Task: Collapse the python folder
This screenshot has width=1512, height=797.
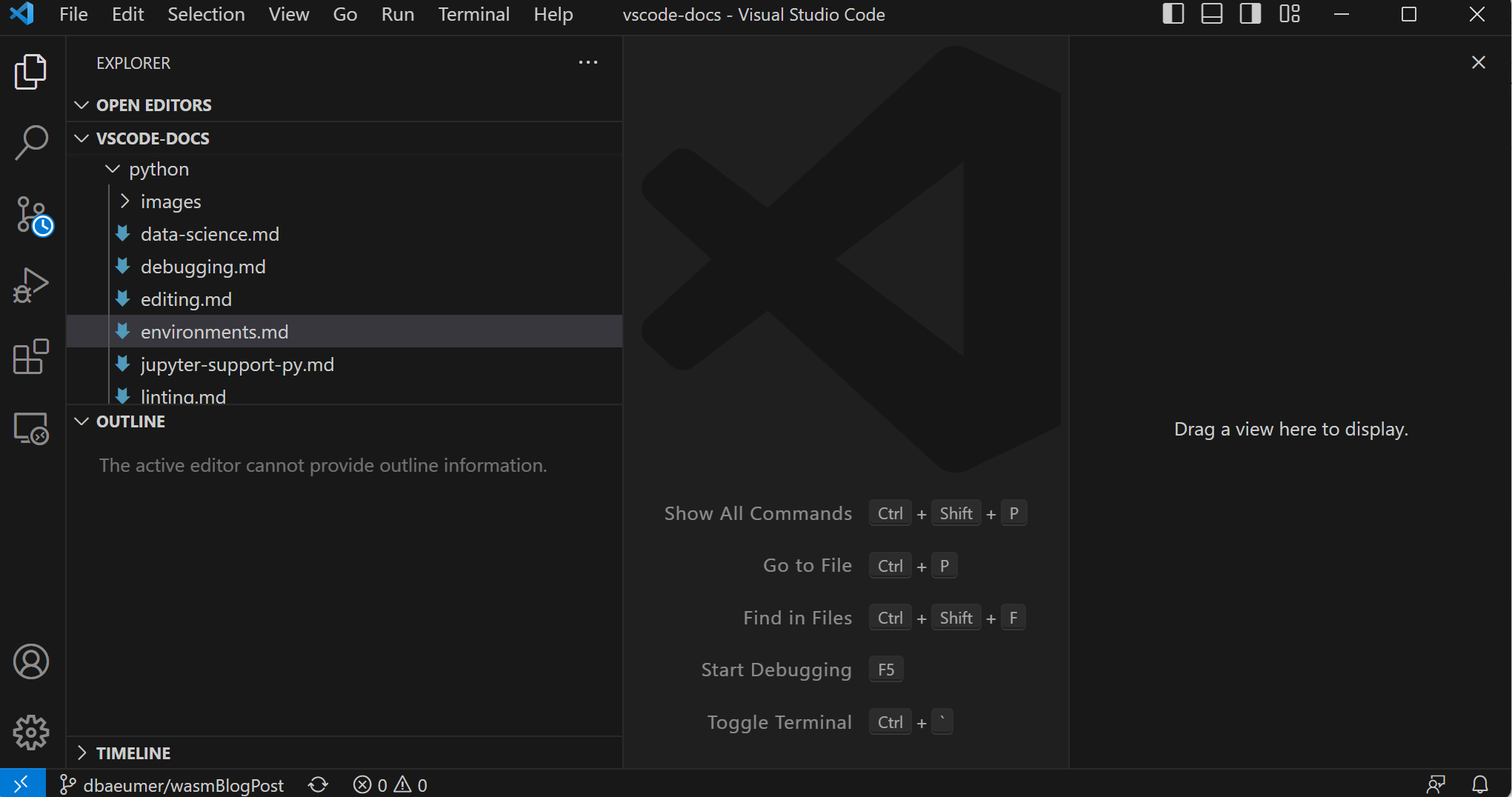Action: [x=344, y=170]
